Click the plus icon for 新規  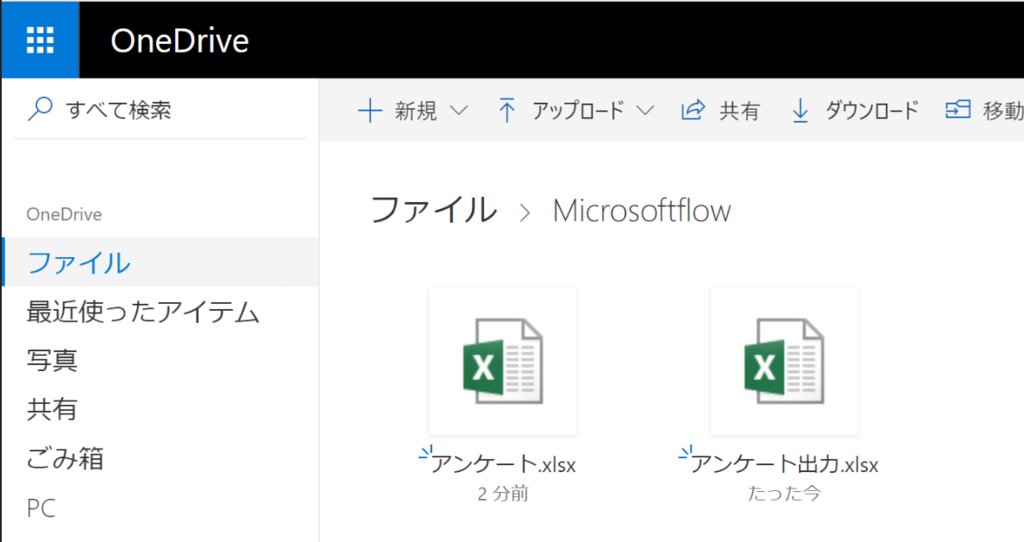click(x=370, y=110)
